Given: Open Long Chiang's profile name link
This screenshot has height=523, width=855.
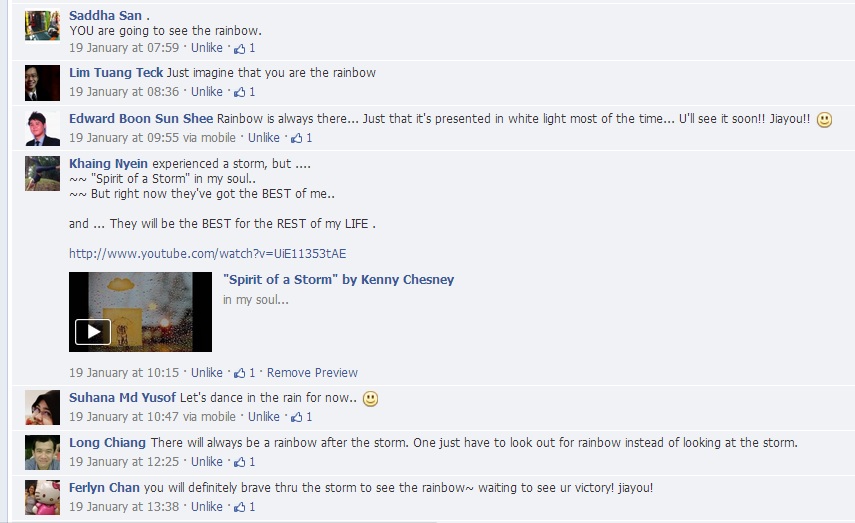Looking at the screenshot, I should pos(107,443).
